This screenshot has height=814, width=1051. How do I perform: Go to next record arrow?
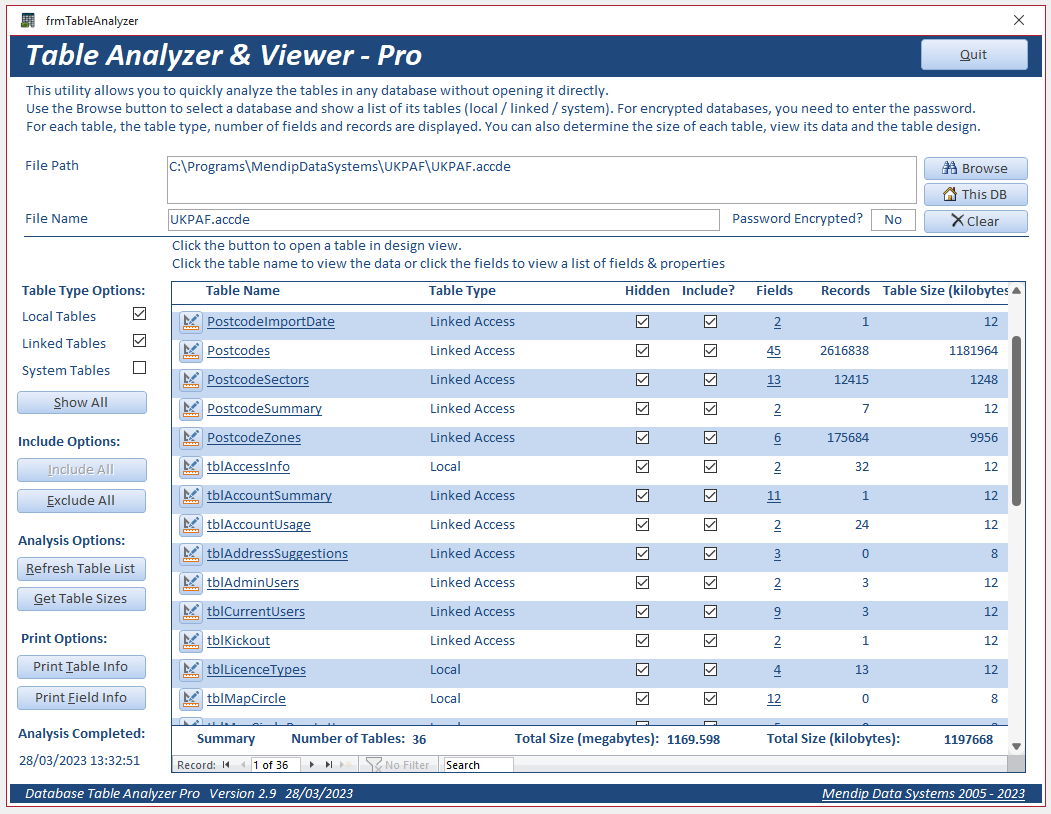tap(312, 764)
